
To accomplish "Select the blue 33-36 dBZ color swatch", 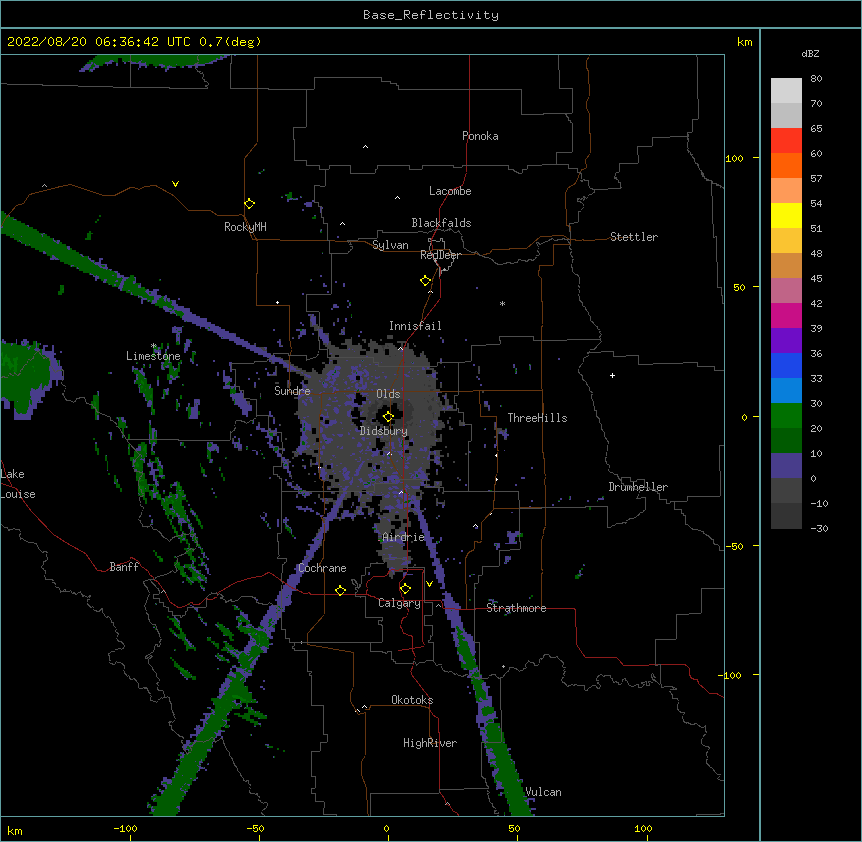I will (786, 365).
